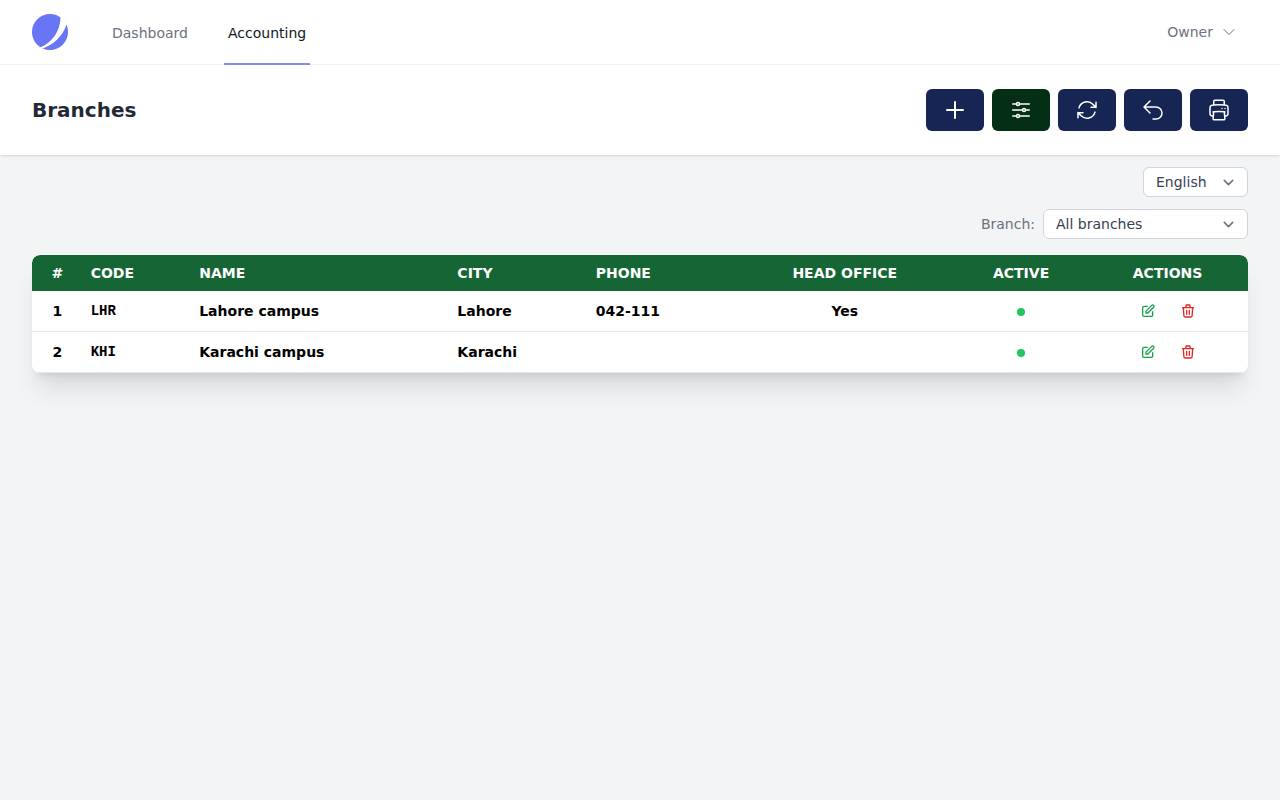Open the Owner user menu

click(x=1201, y=32)
